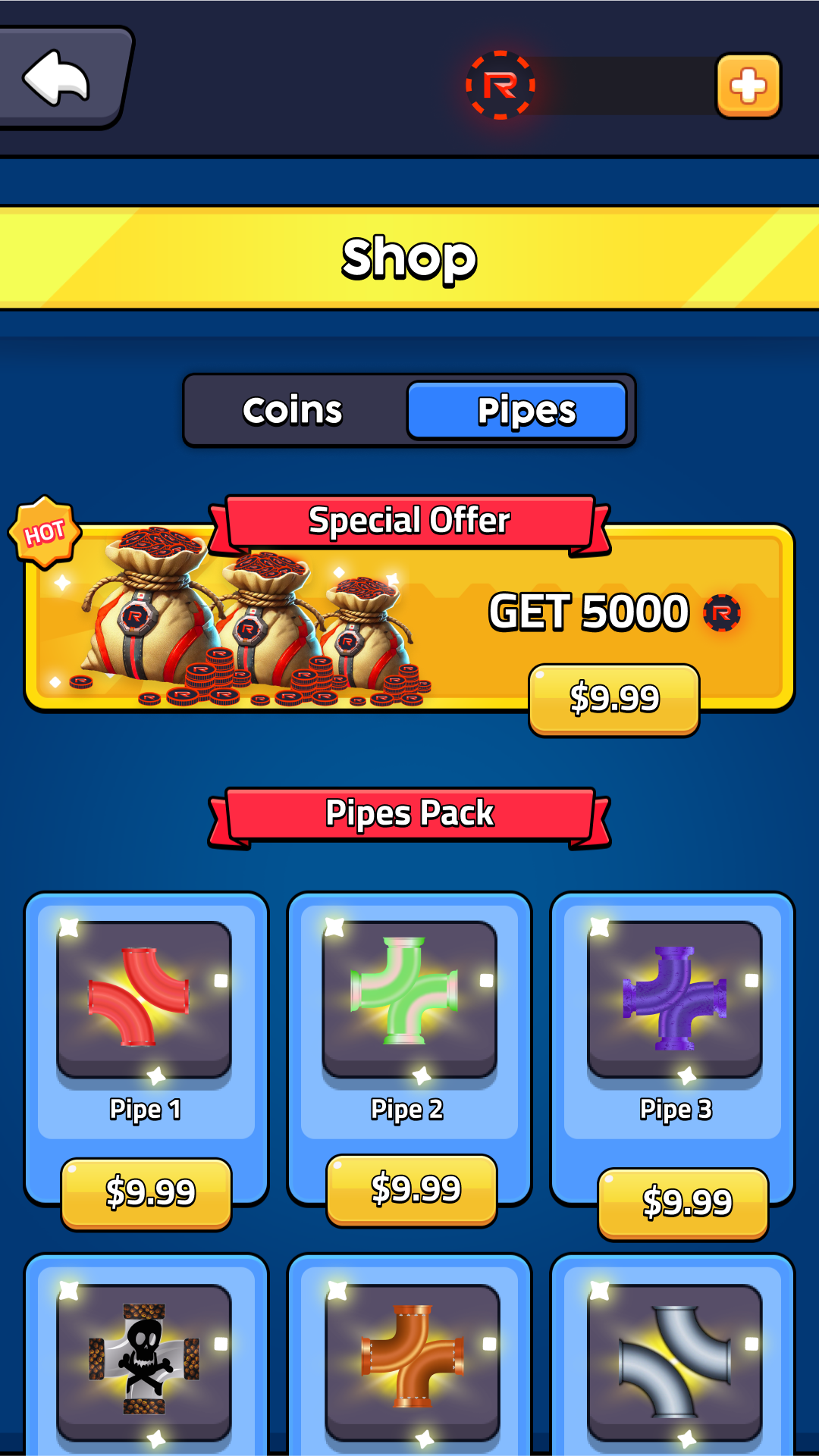Viewport: 819px width, 1456px height.
Task: Tap the back arrow icon
Action: pyautogui.click(x=57, y=77)
